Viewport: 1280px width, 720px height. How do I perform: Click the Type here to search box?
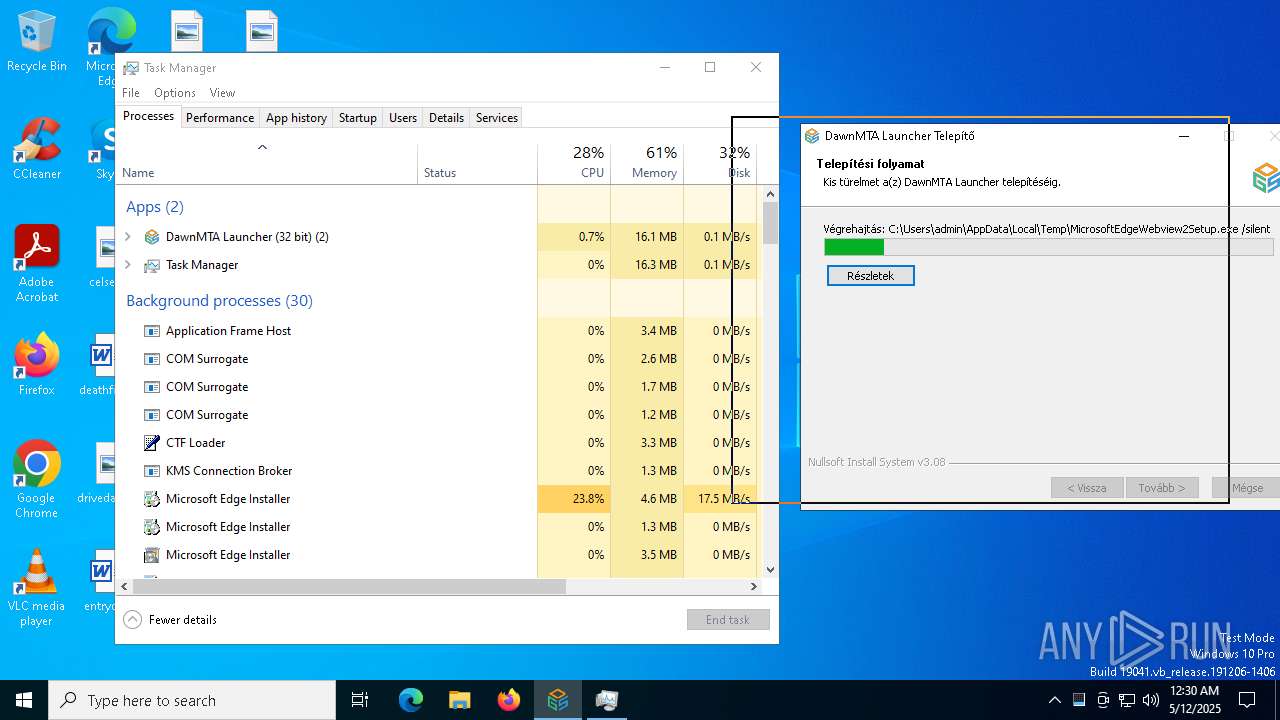click(192, 700)
